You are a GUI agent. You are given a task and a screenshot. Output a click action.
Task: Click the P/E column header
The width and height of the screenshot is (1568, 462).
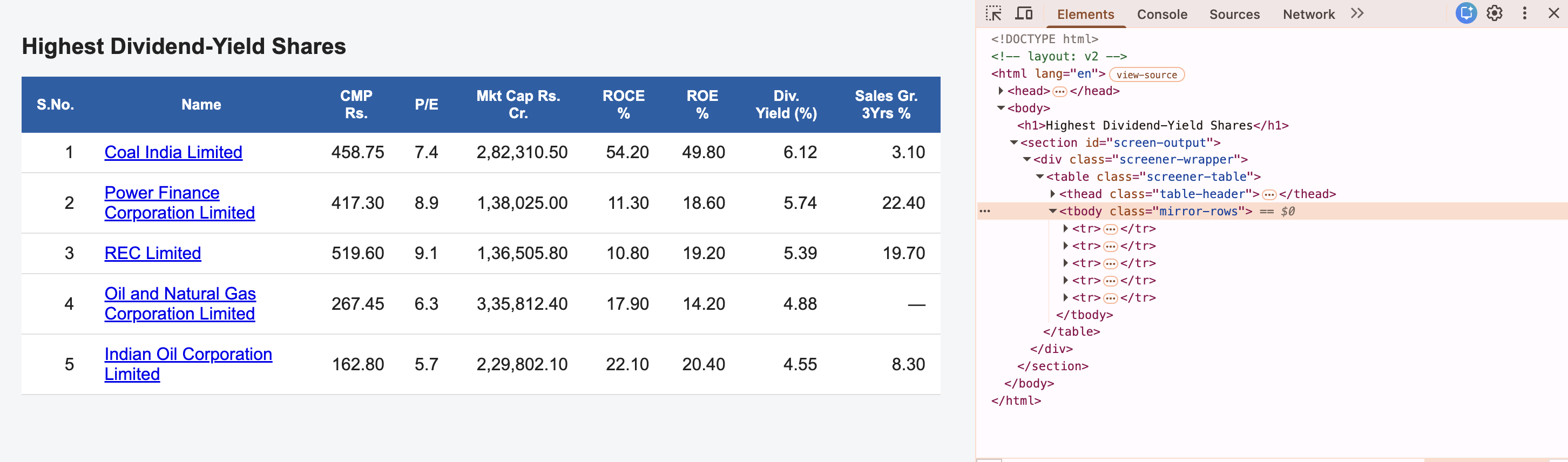pyautogui.click(x=426, y=105)
